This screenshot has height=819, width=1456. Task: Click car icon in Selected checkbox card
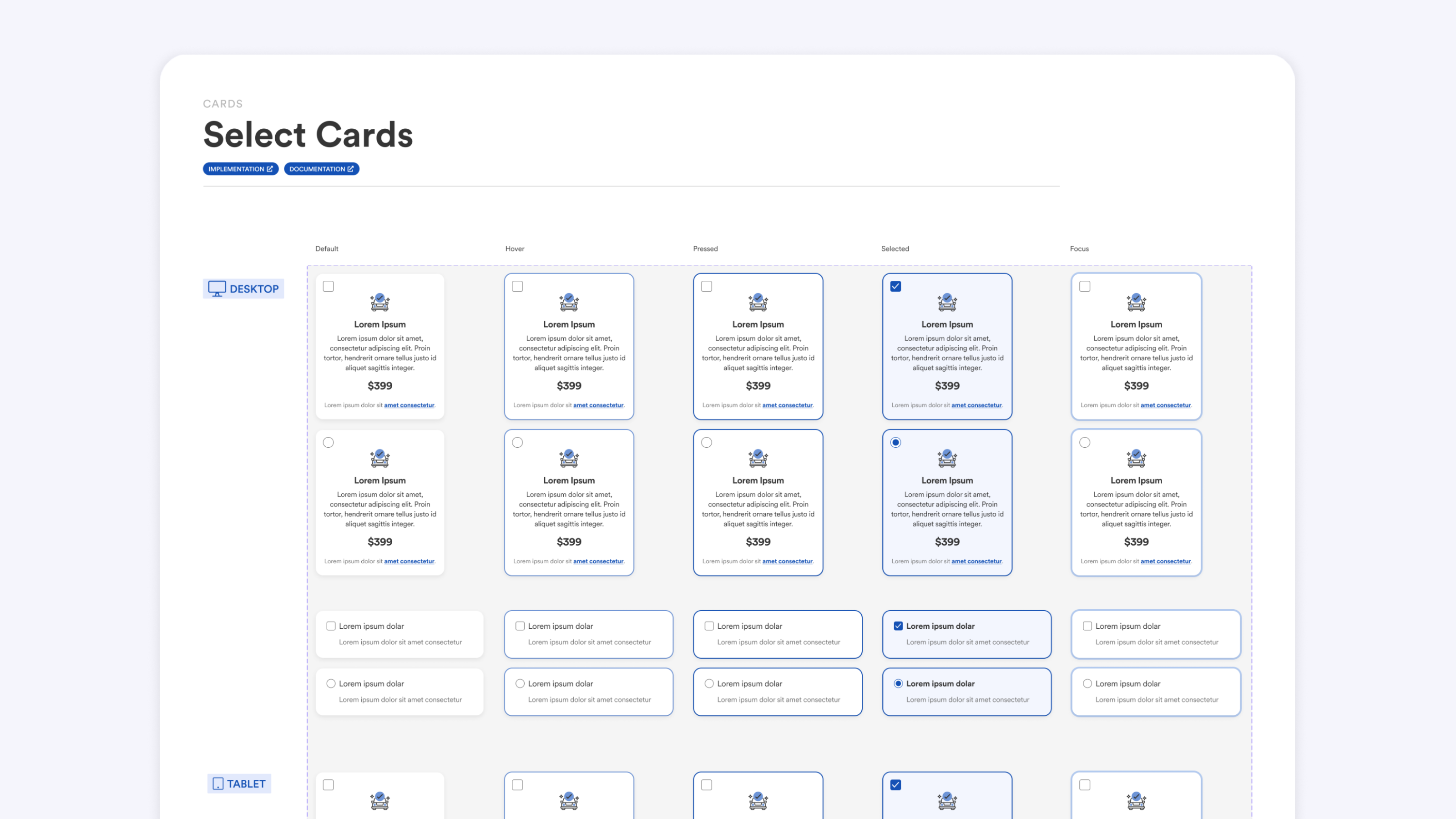pos(947,303)
